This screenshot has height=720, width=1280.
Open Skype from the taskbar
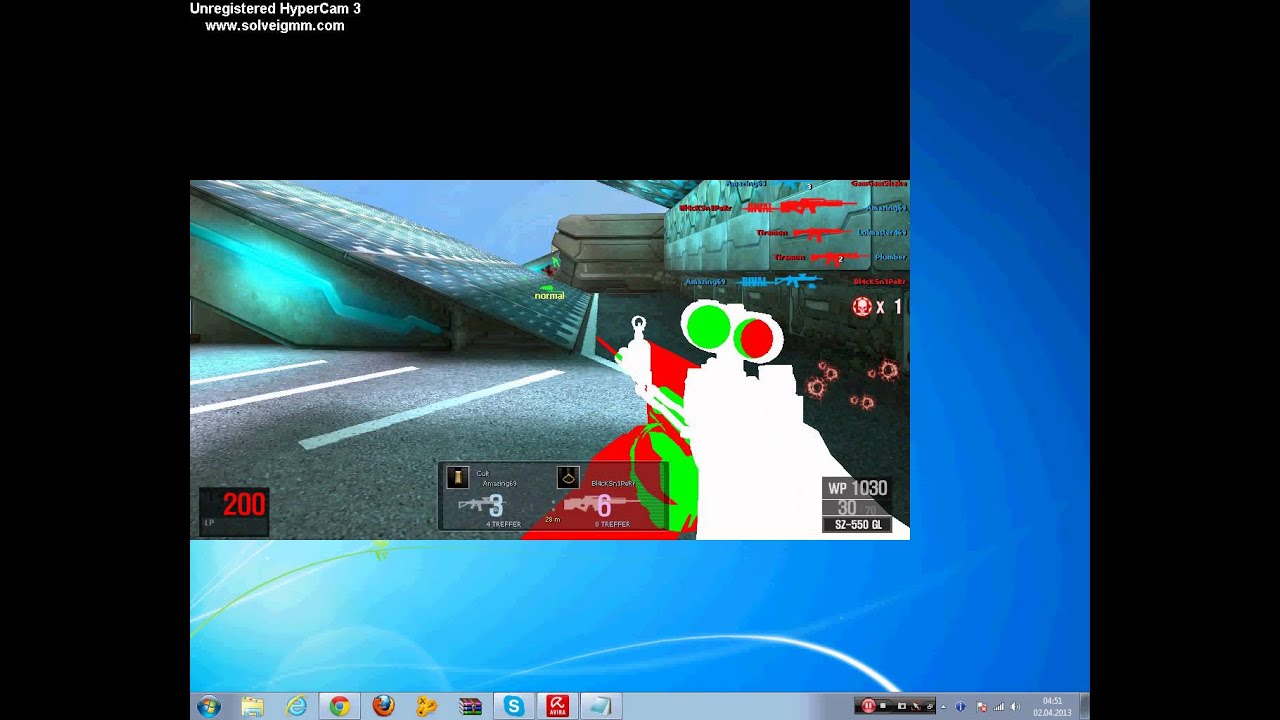(514, 706)
